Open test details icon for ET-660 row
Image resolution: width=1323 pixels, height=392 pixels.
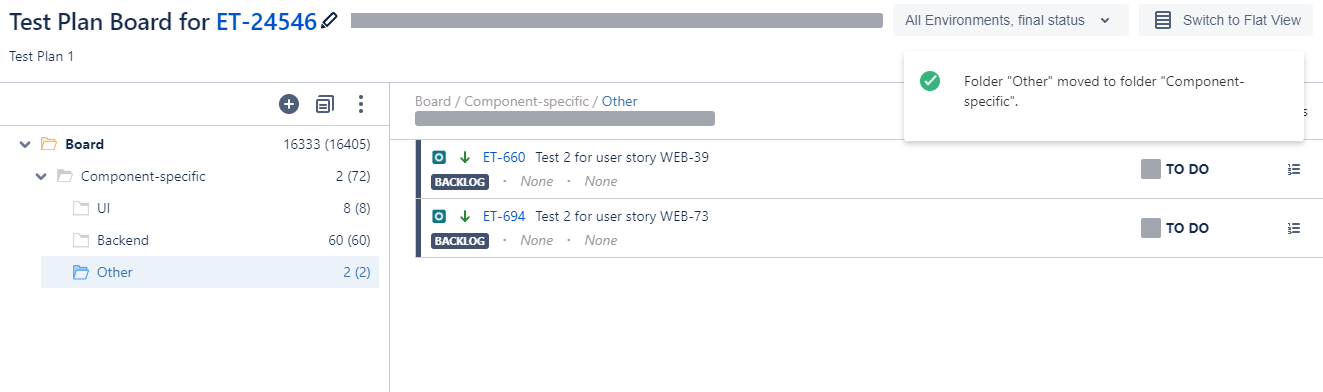[1294, 169]
